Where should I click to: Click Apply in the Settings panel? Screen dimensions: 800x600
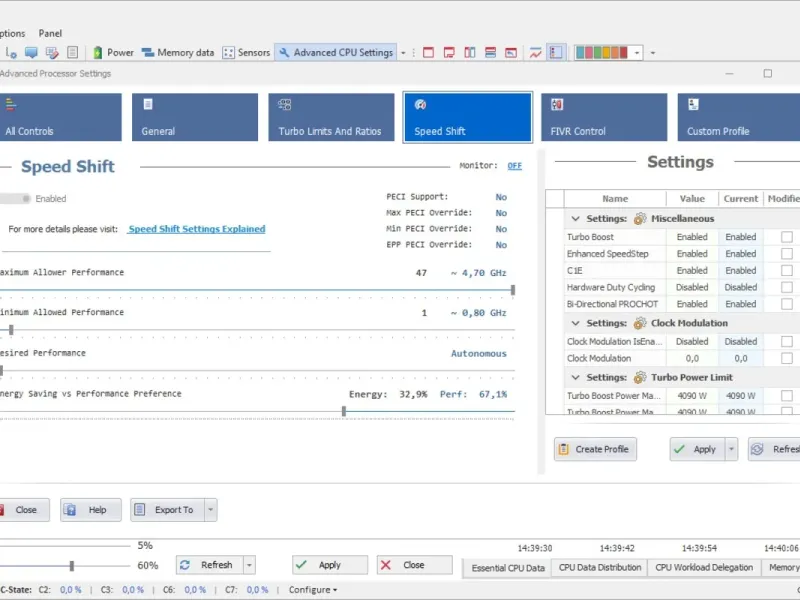(x=697, y=449)
